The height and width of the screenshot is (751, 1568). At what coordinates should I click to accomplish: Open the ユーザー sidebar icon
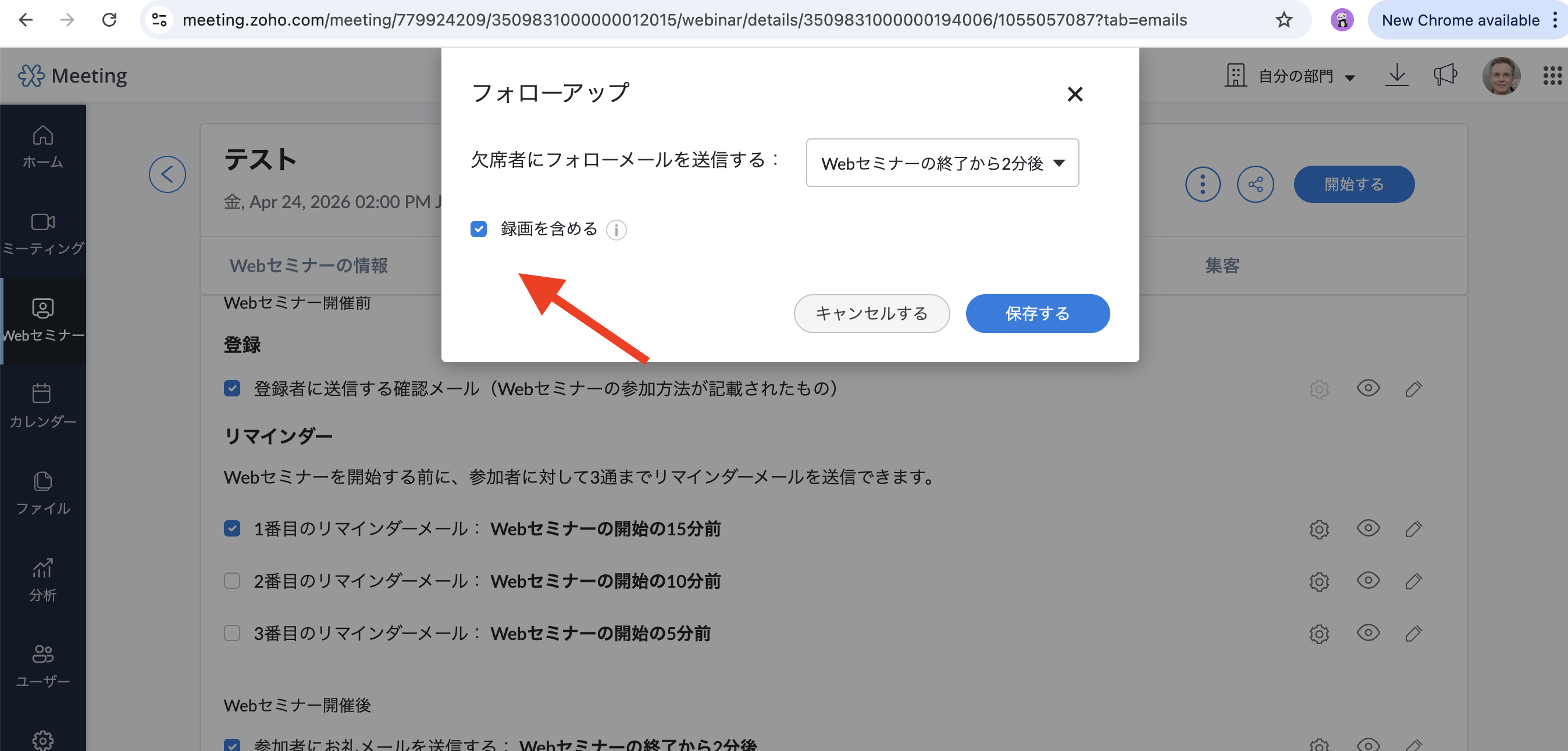coord(42,665)
